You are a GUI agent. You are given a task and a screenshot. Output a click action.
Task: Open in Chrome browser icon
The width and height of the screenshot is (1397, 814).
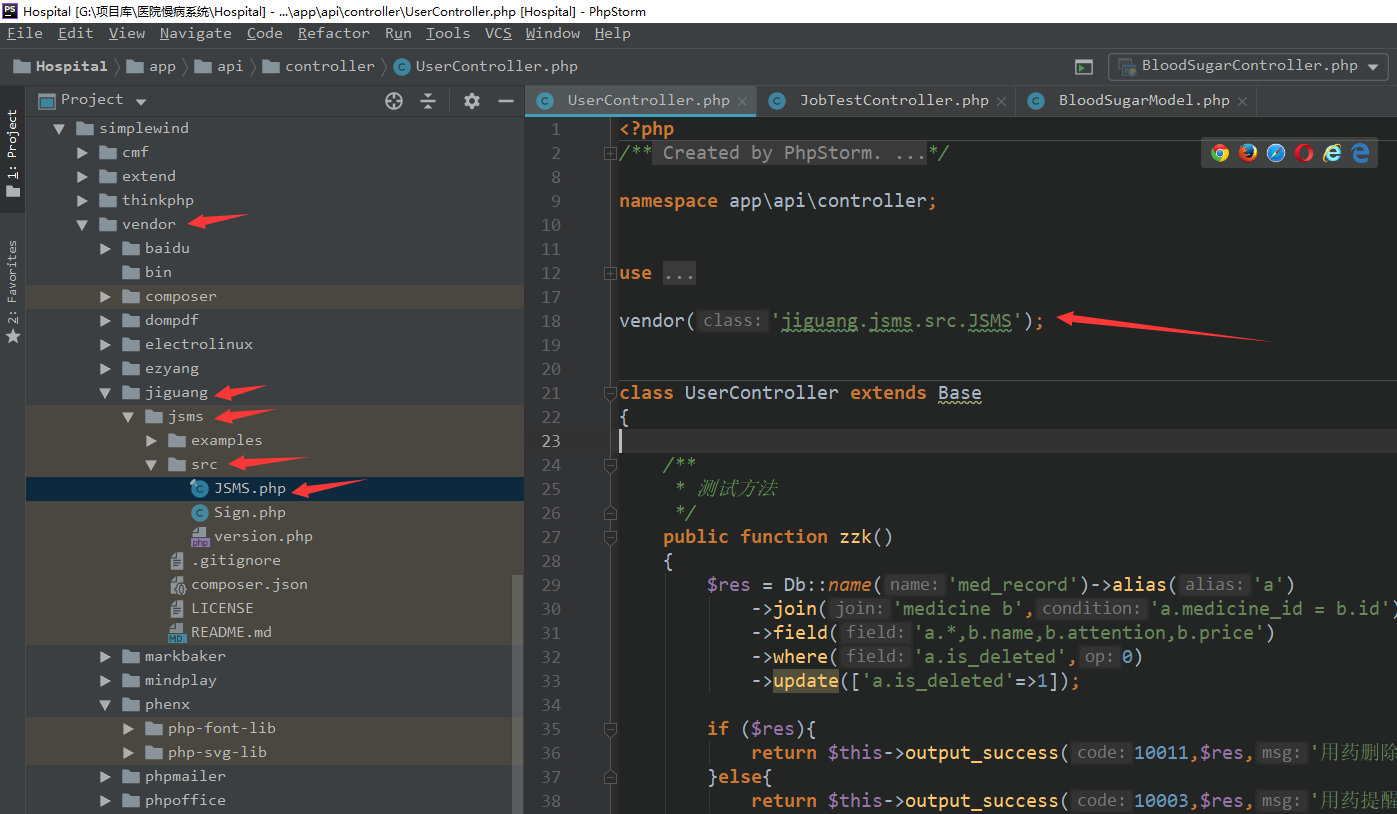tap(1220, 153)
